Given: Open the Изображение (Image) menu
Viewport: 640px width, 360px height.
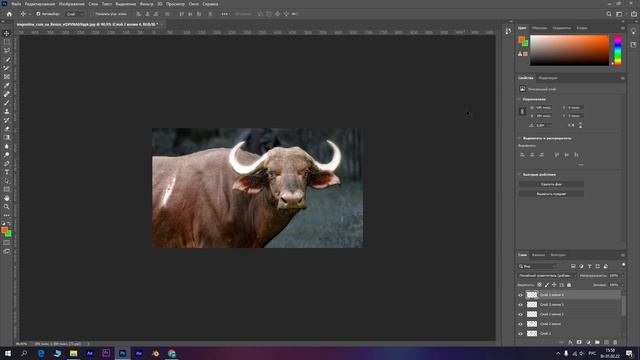Looking at the screenshot, I should pyautogui.click(x=71, y=4).
